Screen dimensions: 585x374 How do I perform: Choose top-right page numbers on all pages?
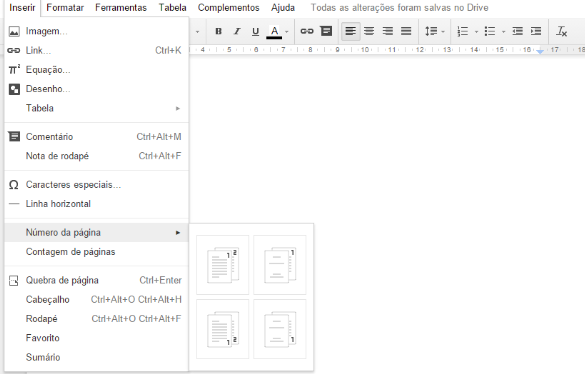222,265
